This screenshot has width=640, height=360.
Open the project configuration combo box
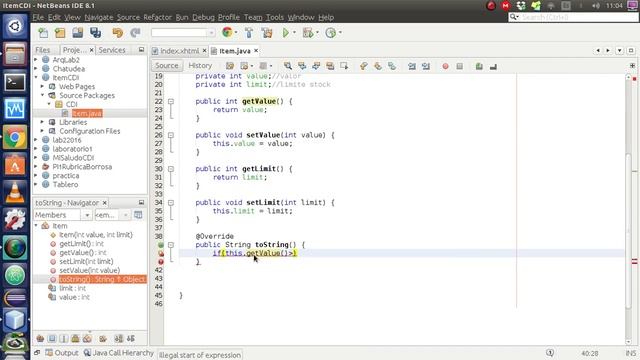(x=183, y=33)
